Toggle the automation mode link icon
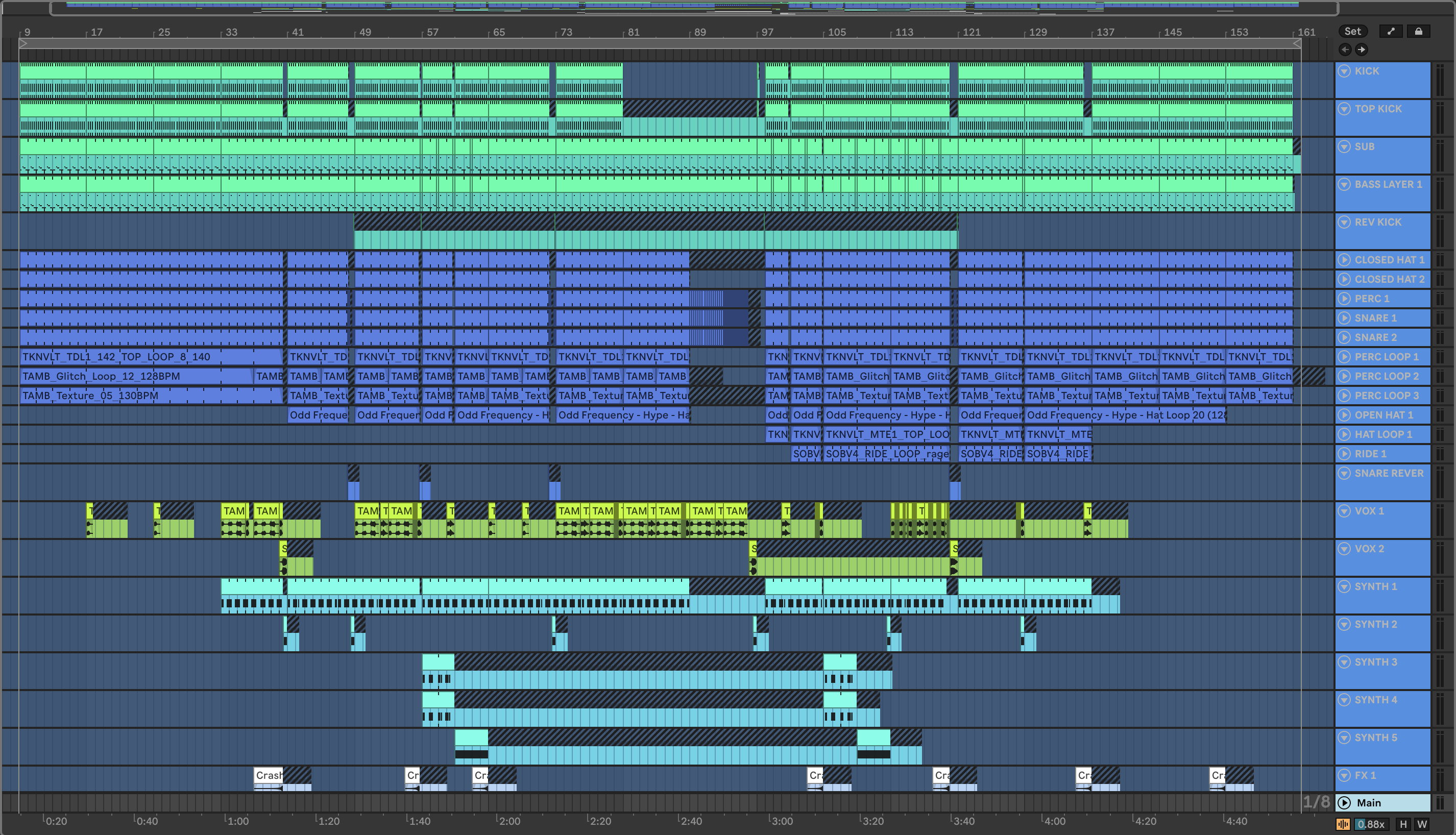Viewport: 1456px width, 835px height. click(1391, 32)
